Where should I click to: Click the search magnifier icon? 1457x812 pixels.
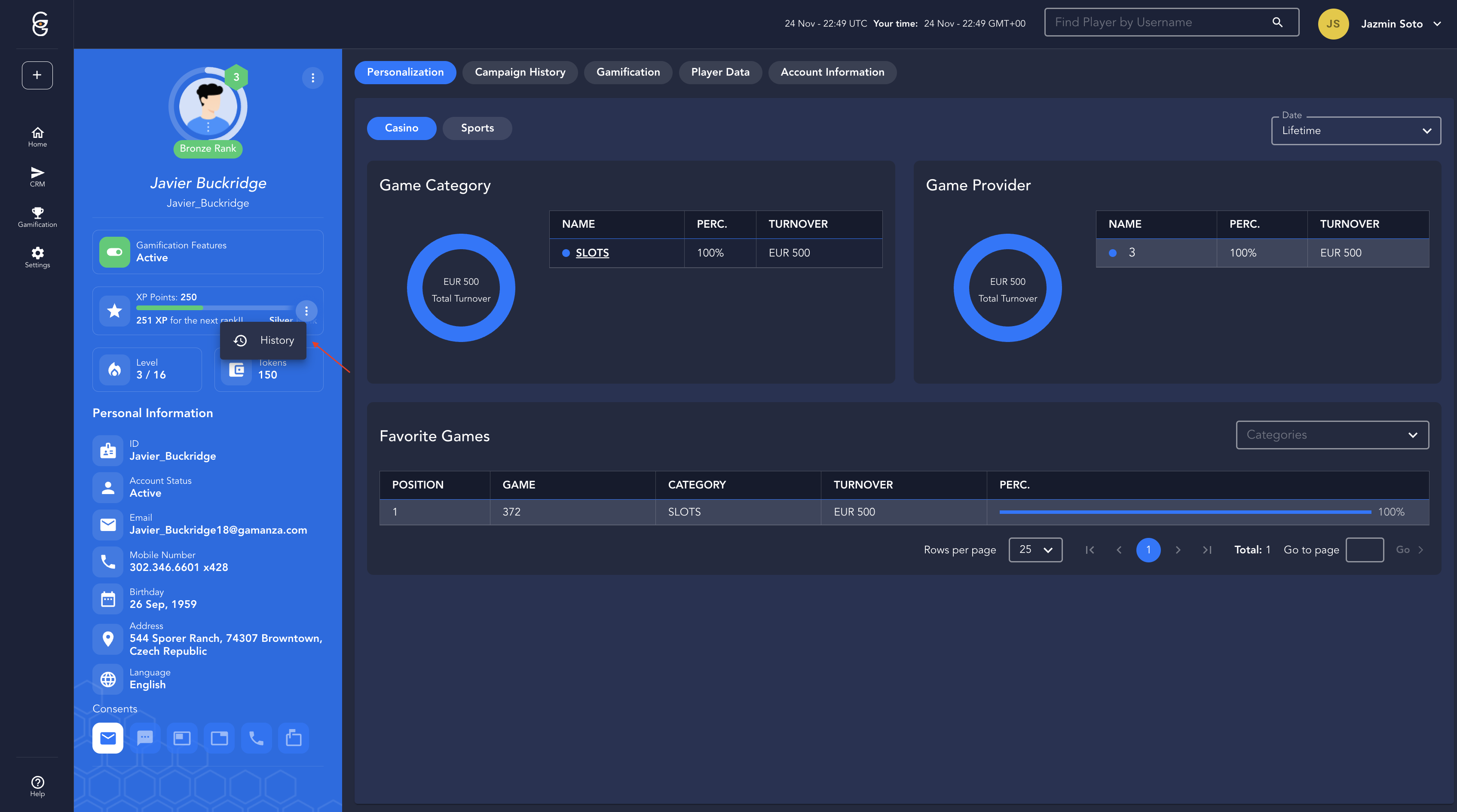1277,23
